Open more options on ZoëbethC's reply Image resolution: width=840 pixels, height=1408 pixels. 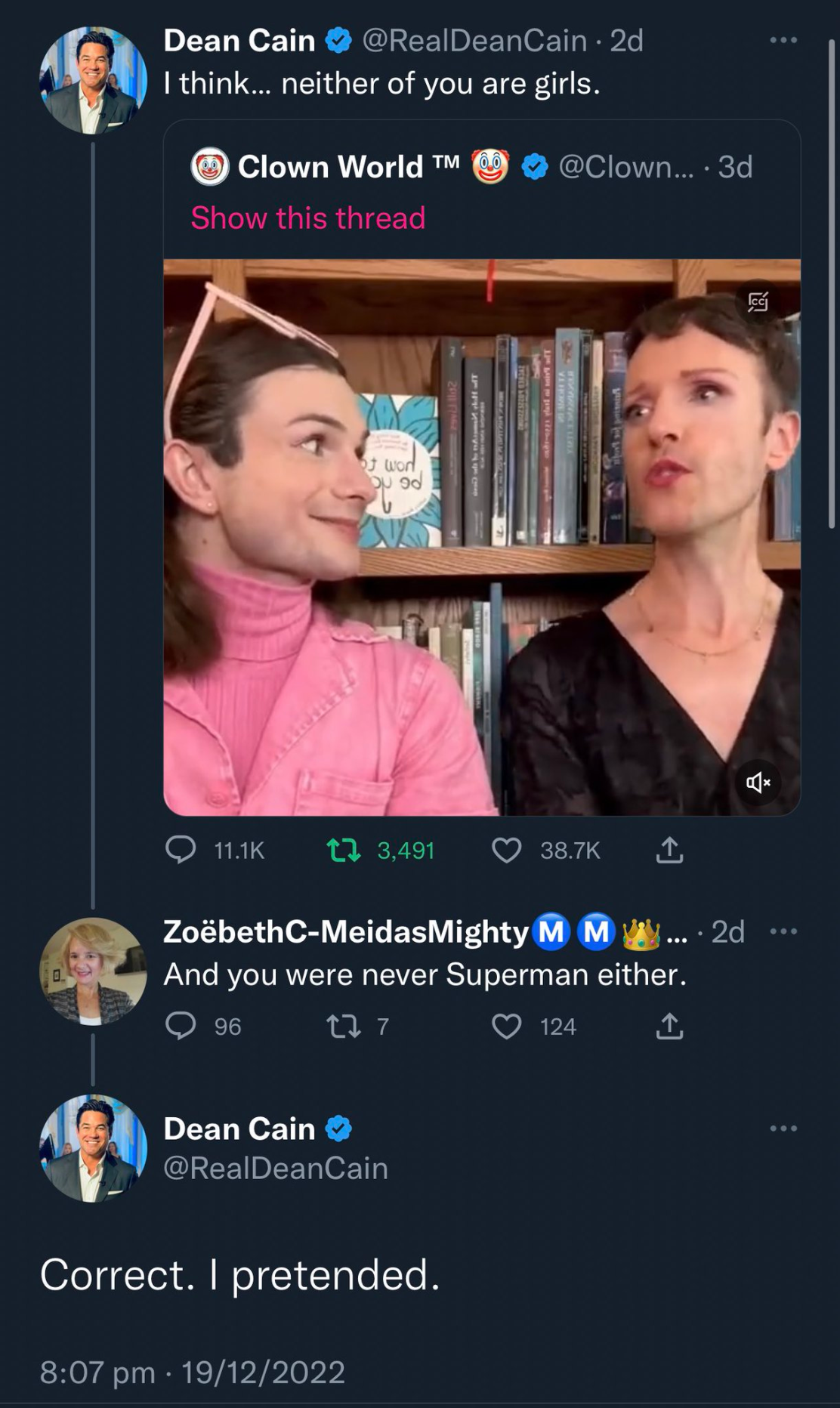(783, 931)
